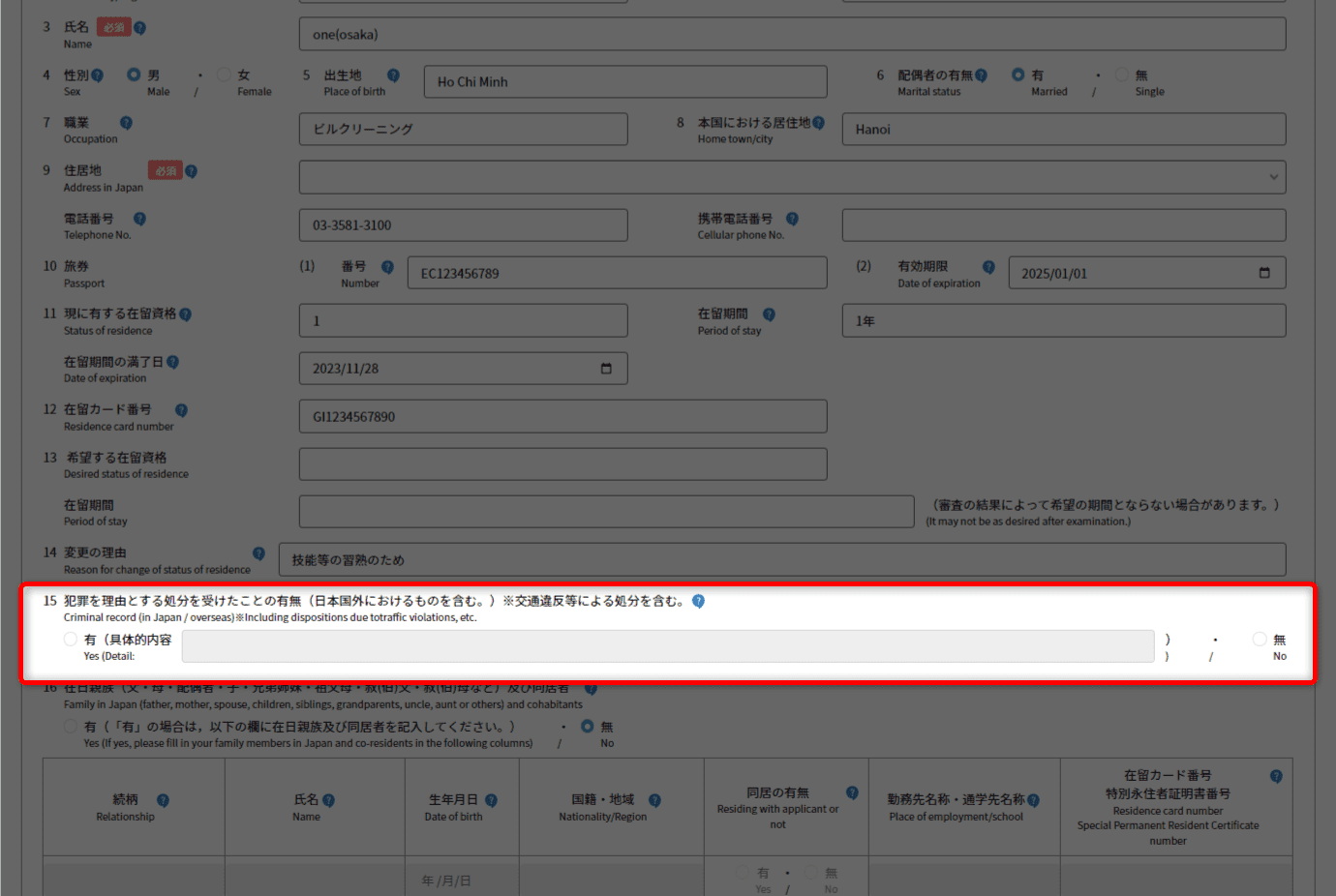This screenshot has height=896, width=1336.
Task: Expand the Address in Japan dropdown
Action: 1273,177
